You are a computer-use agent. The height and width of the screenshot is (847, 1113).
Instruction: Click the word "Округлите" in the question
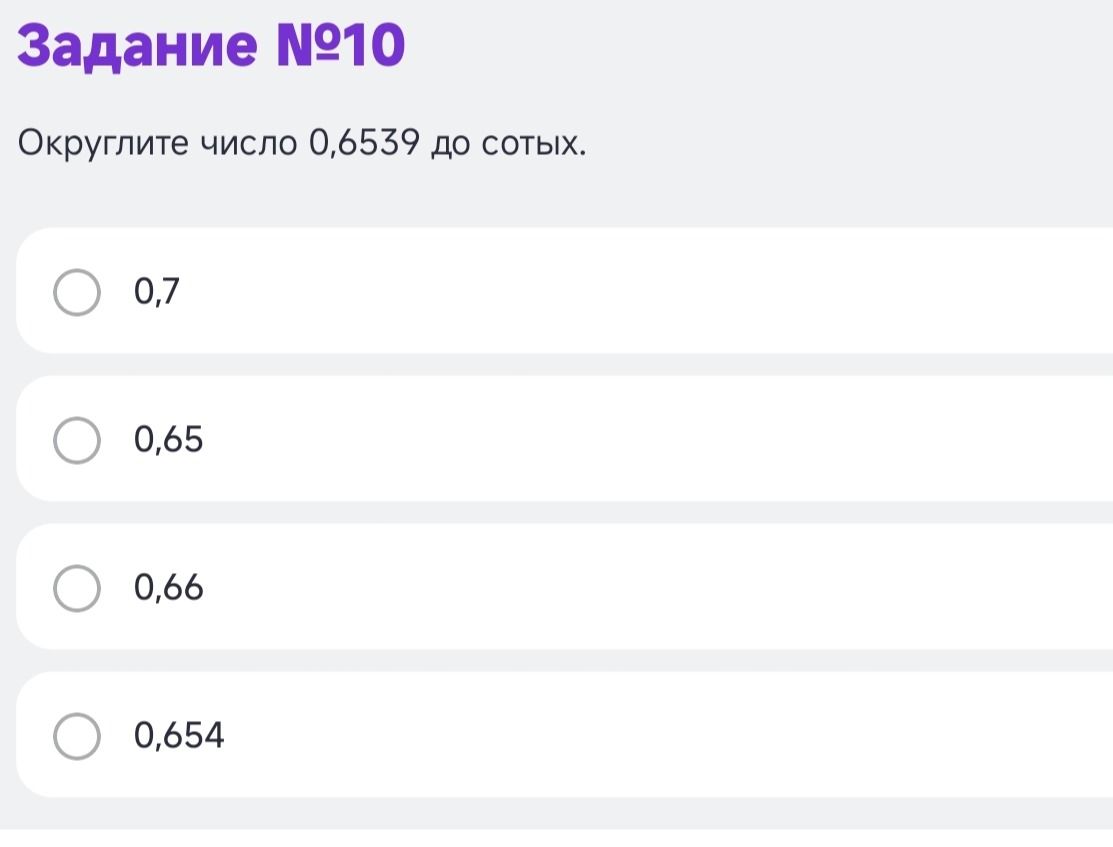click(x=104, y=145)
